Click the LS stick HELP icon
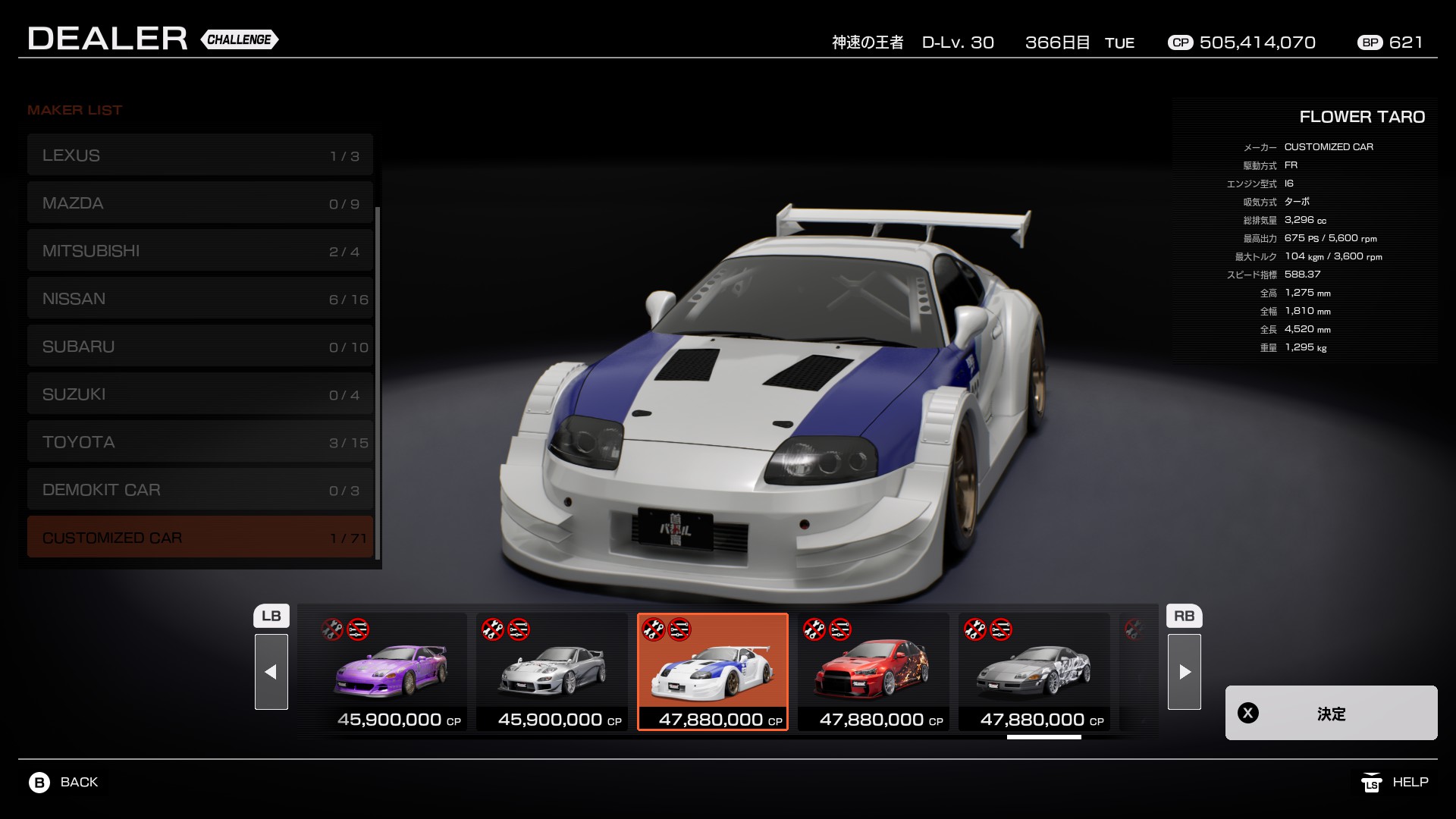 click(x=1371, y=782)
